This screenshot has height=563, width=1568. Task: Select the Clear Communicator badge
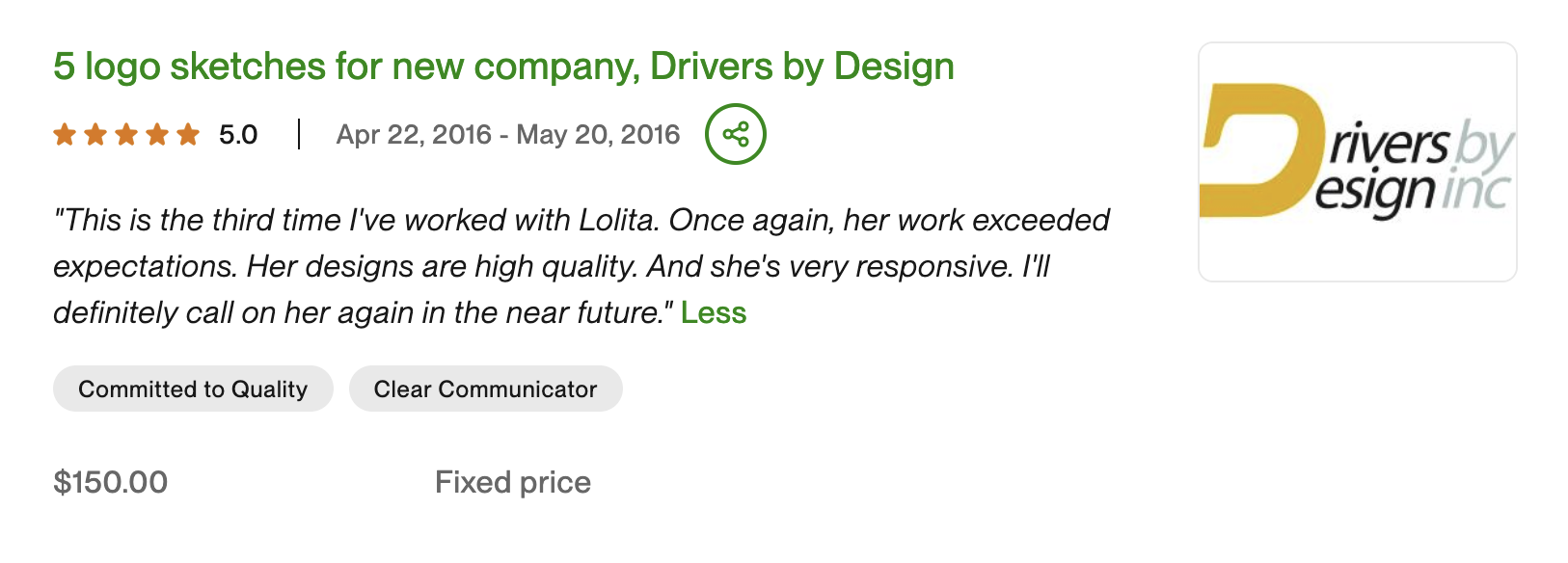coord(485,389)
